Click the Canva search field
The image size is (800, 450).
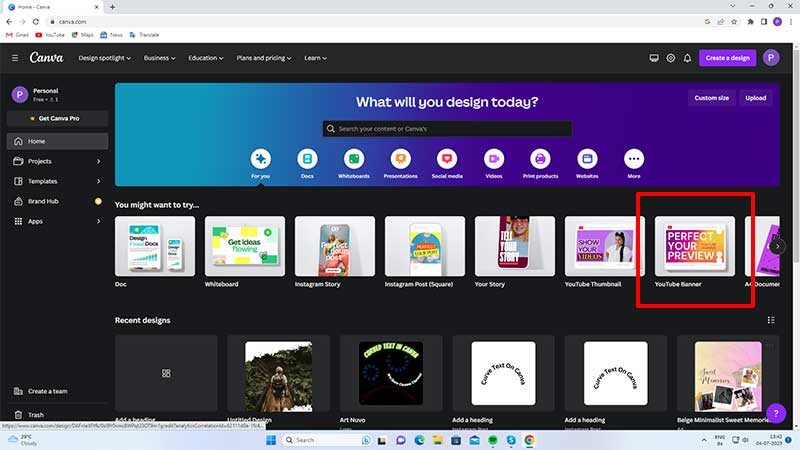[x=447, y=129]
